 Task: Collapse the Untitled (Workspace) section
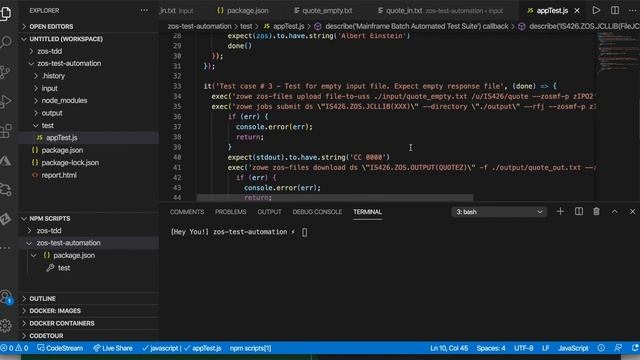[x=88, y=39]
